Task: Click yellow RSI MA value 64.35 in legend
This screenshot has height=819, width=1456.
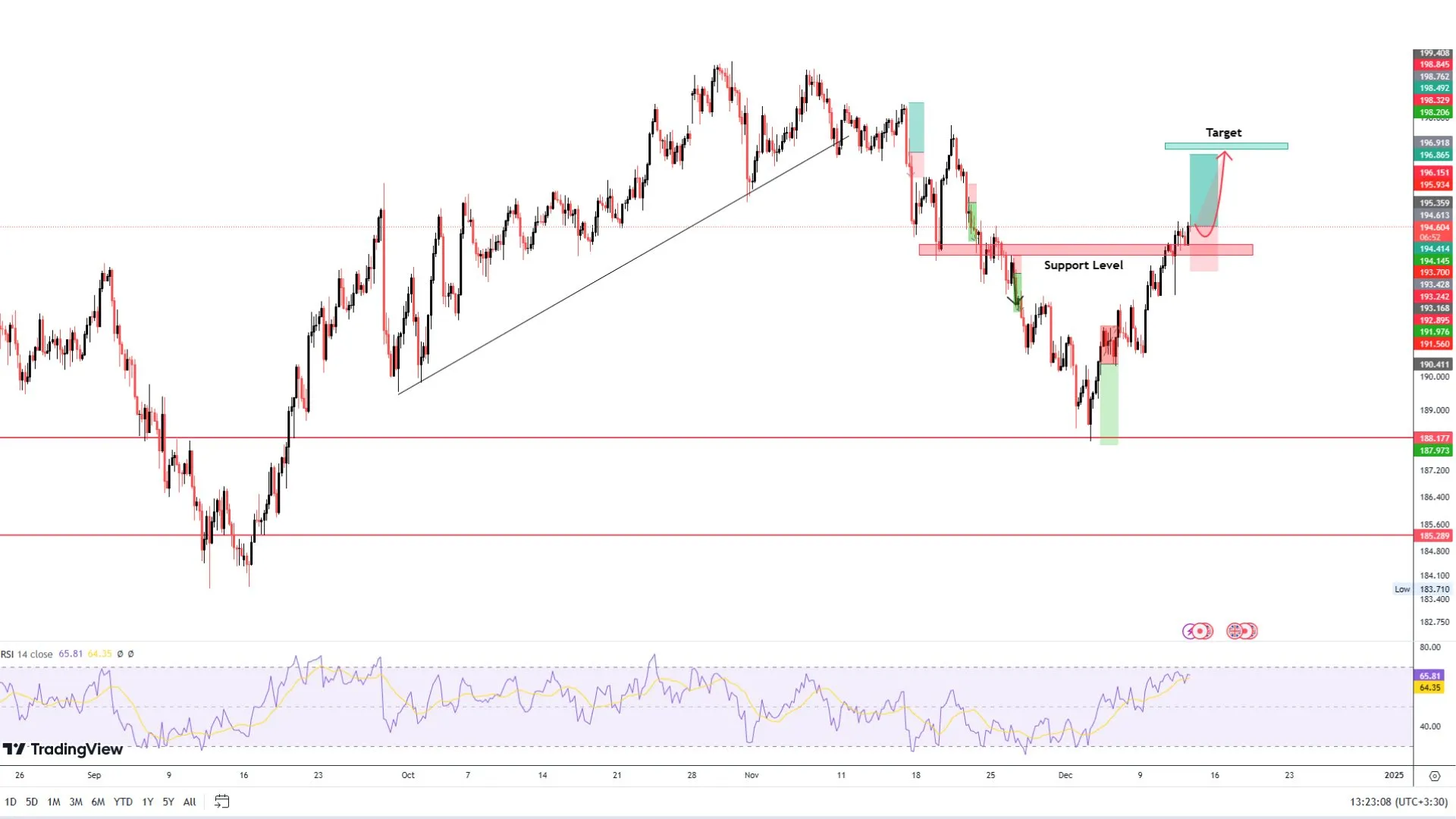Action: (99, 654)
